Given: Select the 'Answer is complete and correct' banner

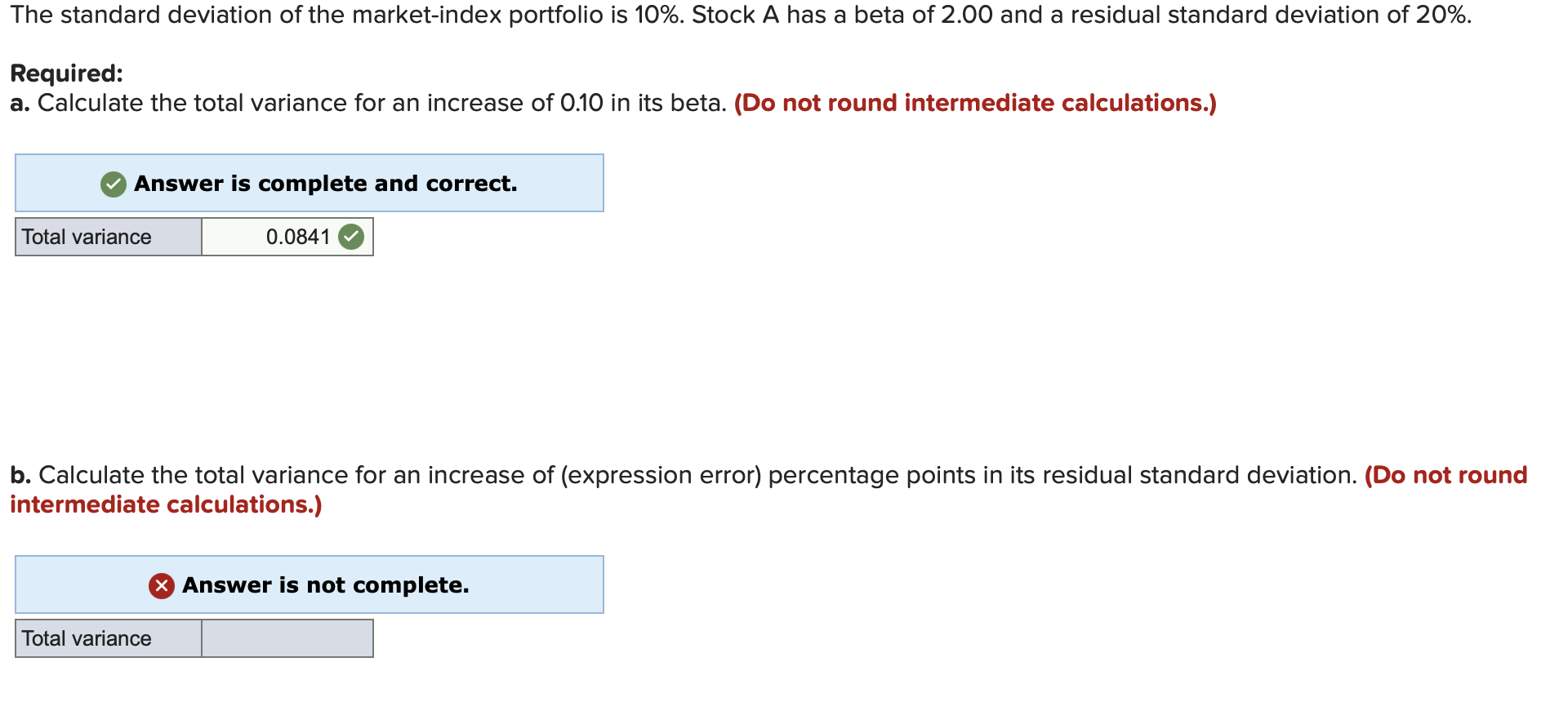Looking at the screenshot, I should pyautogui.click(x=309, y=183).
